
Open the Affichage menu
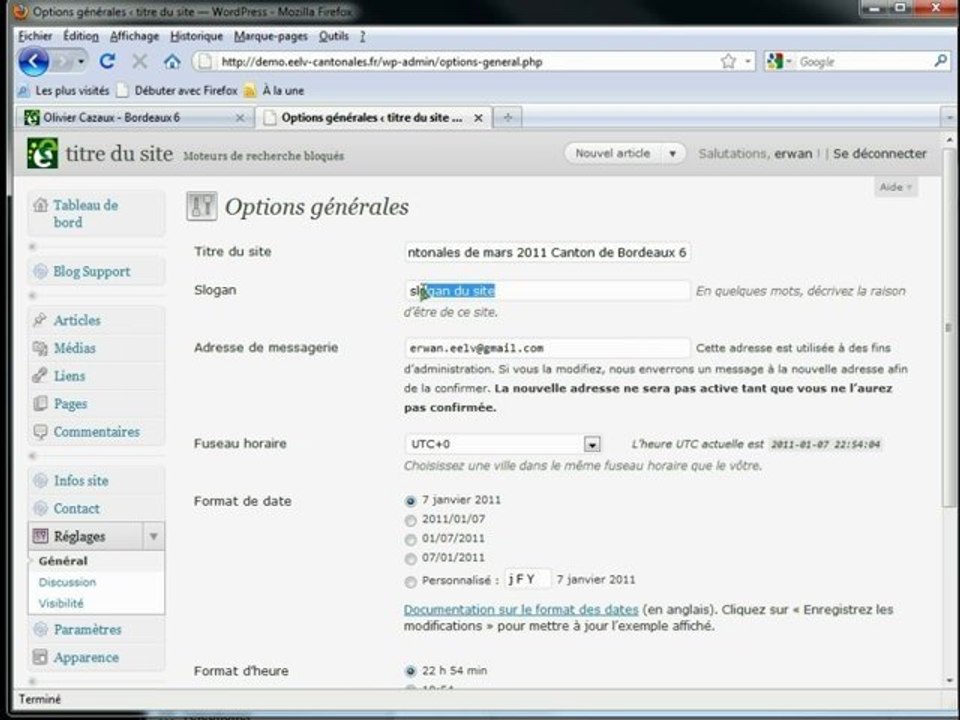tap(134, 36)
